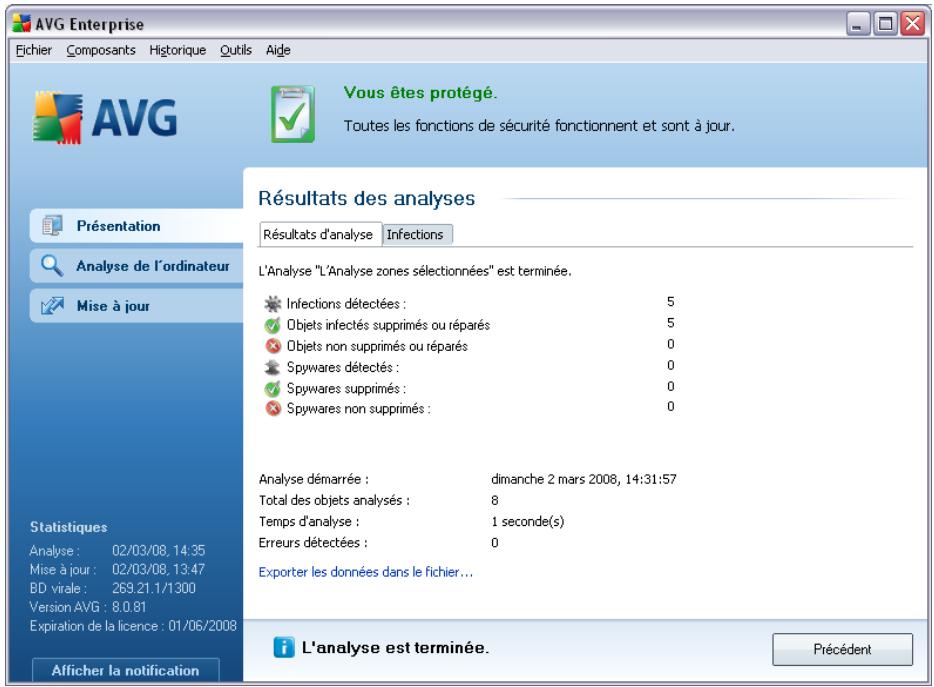Image resolution: width=934 pixels, height=687 pixels.
Task: Click green check icon beside Spywares supprimés
Action: (272, 388)
